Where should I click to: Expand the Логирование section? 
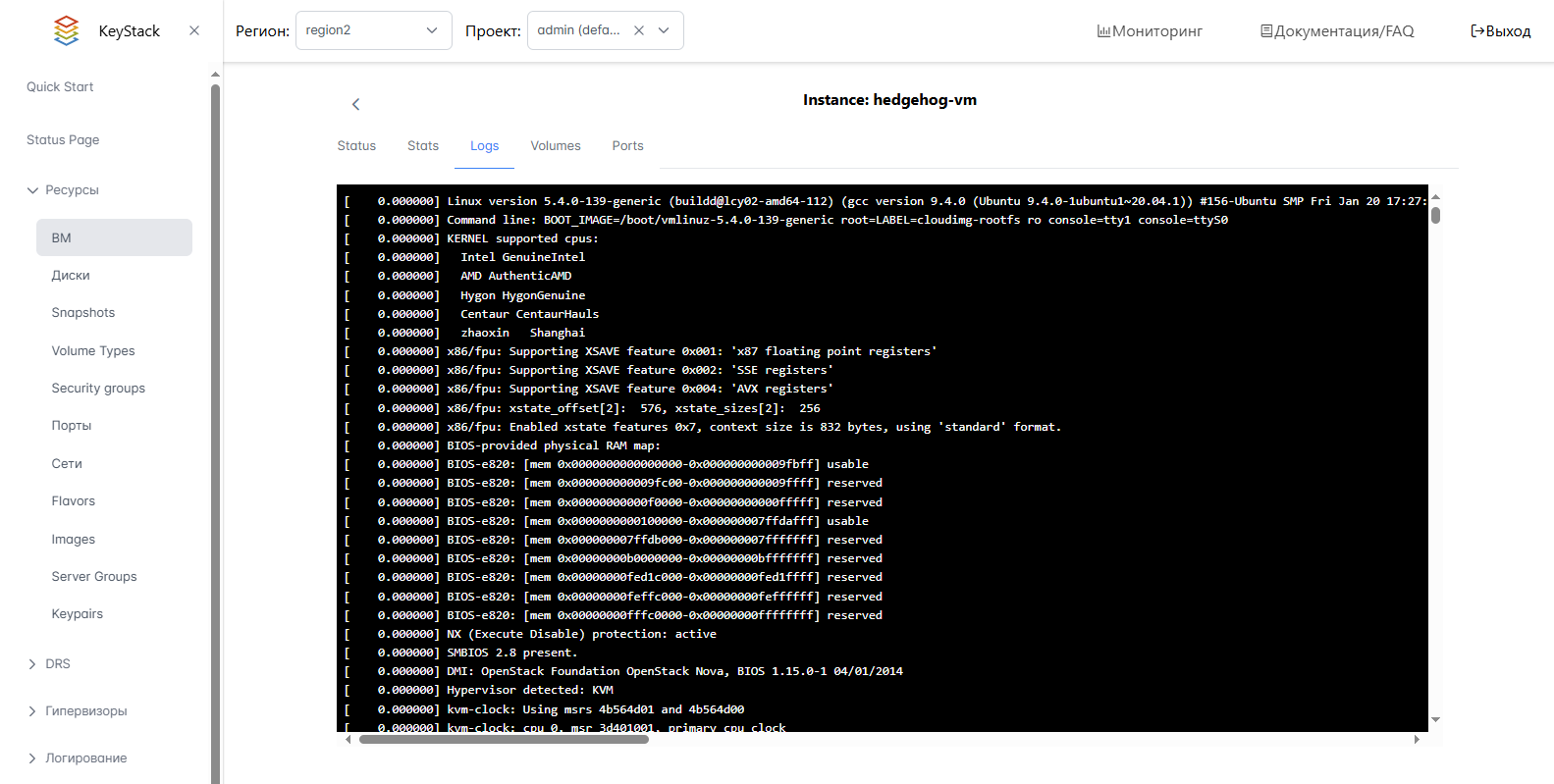(x=33, y=758)
